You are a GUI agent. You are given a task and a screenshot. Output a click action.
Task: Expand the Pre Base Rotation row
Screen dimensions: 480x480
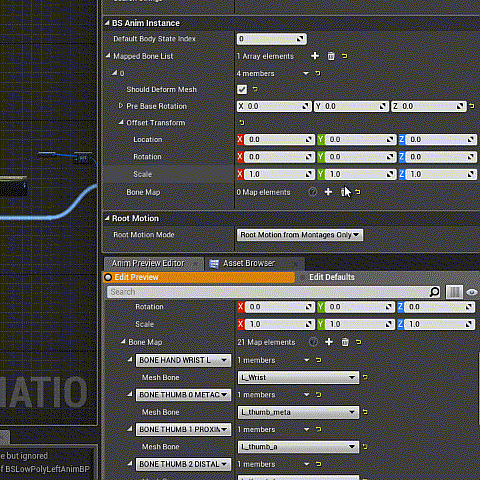coord(121,106)
